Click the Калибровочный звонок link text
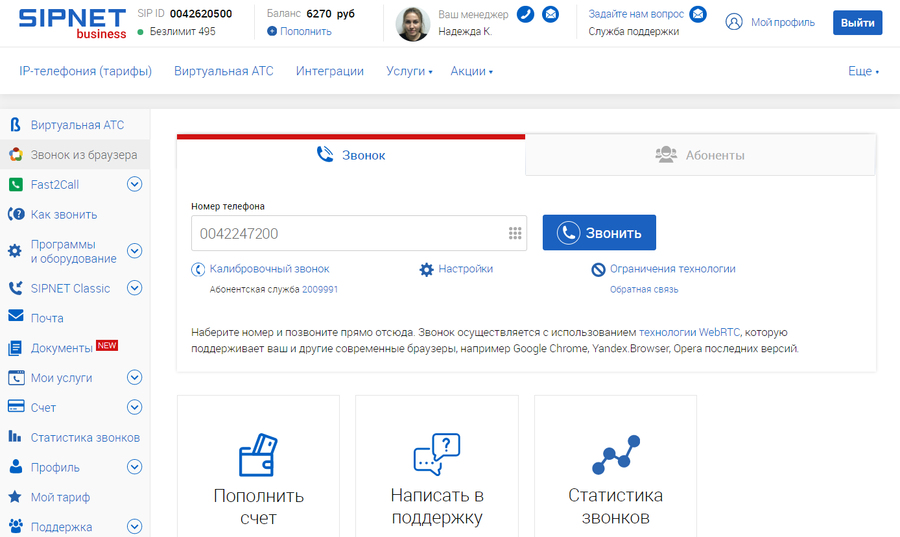The width and height of the screenshot is (900, 537). pyautogui.click(x=269, y=268)
